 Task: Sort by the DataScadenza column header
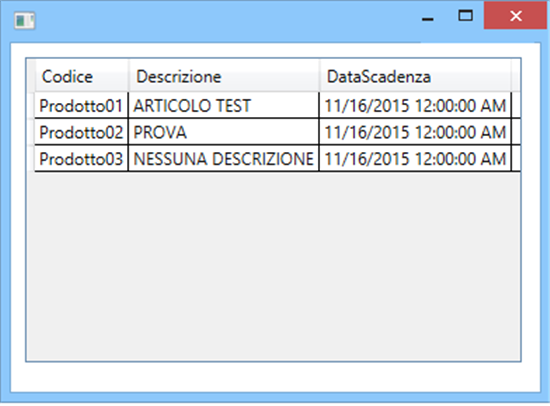pos(415,76)
